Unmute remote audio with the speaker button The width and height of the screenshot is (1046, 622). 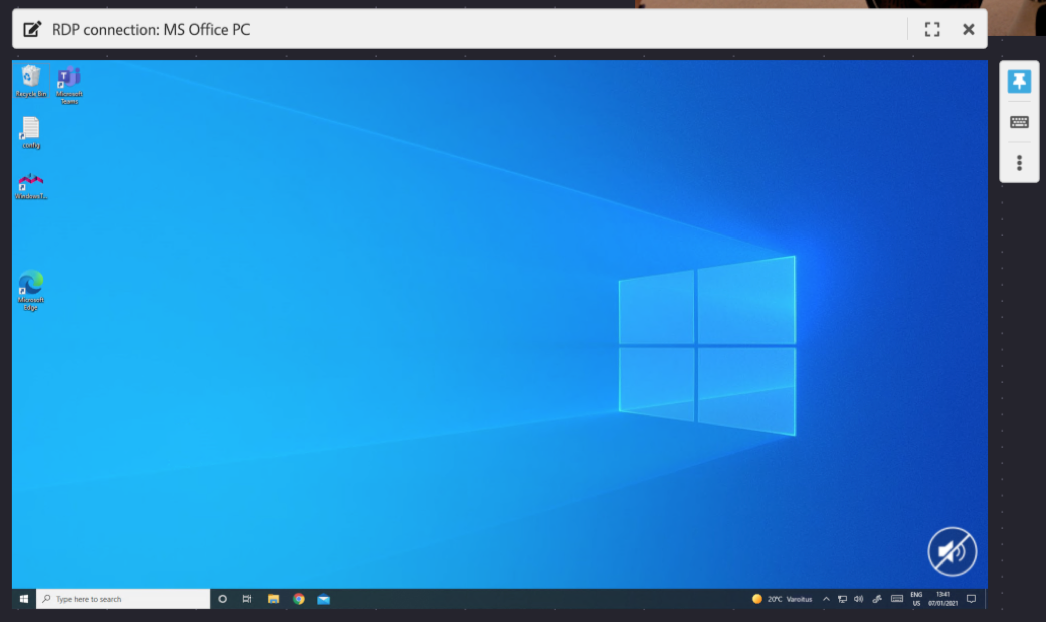tap(951, 551)
